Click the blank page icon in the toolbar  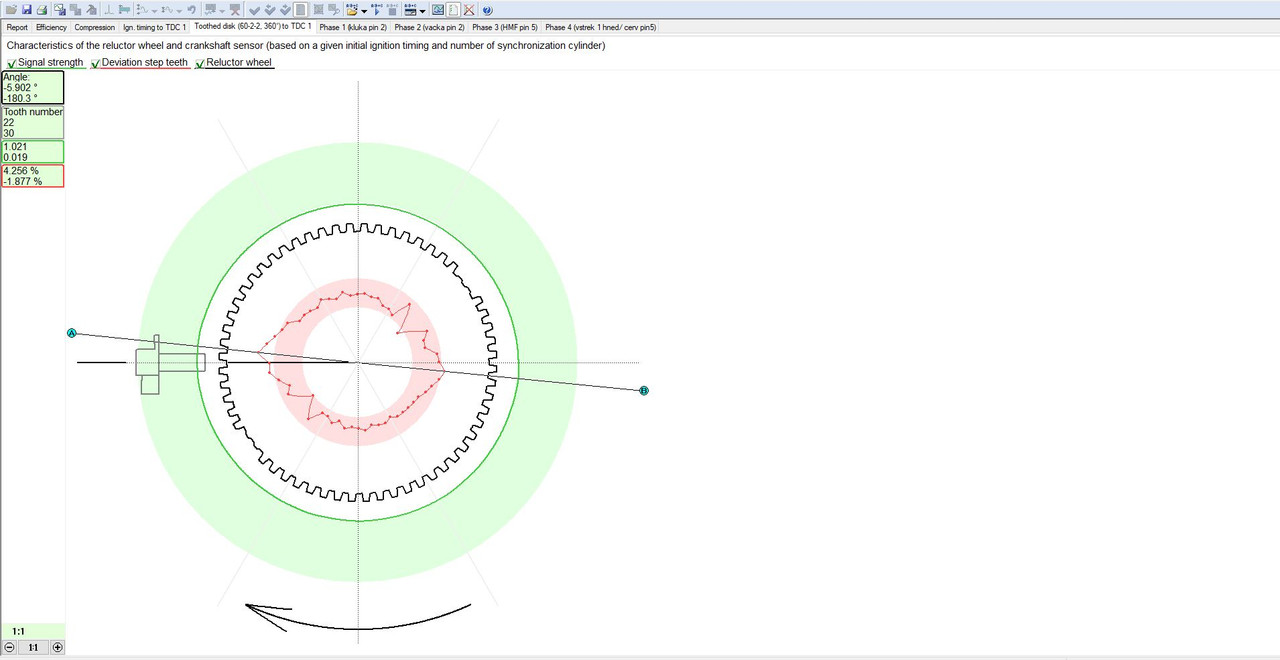pos(300,9)
